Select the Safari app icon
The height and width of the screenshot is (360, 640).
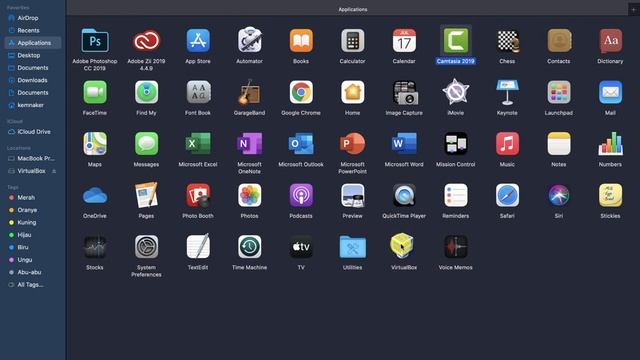507,196
